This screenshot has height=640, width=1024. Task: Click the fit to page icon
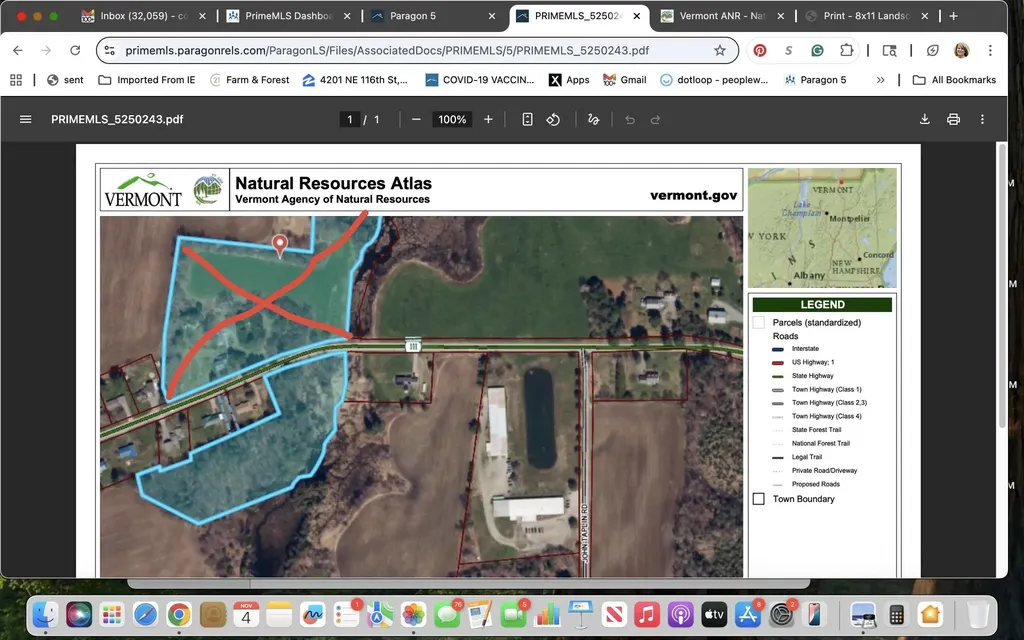(527, 119)
